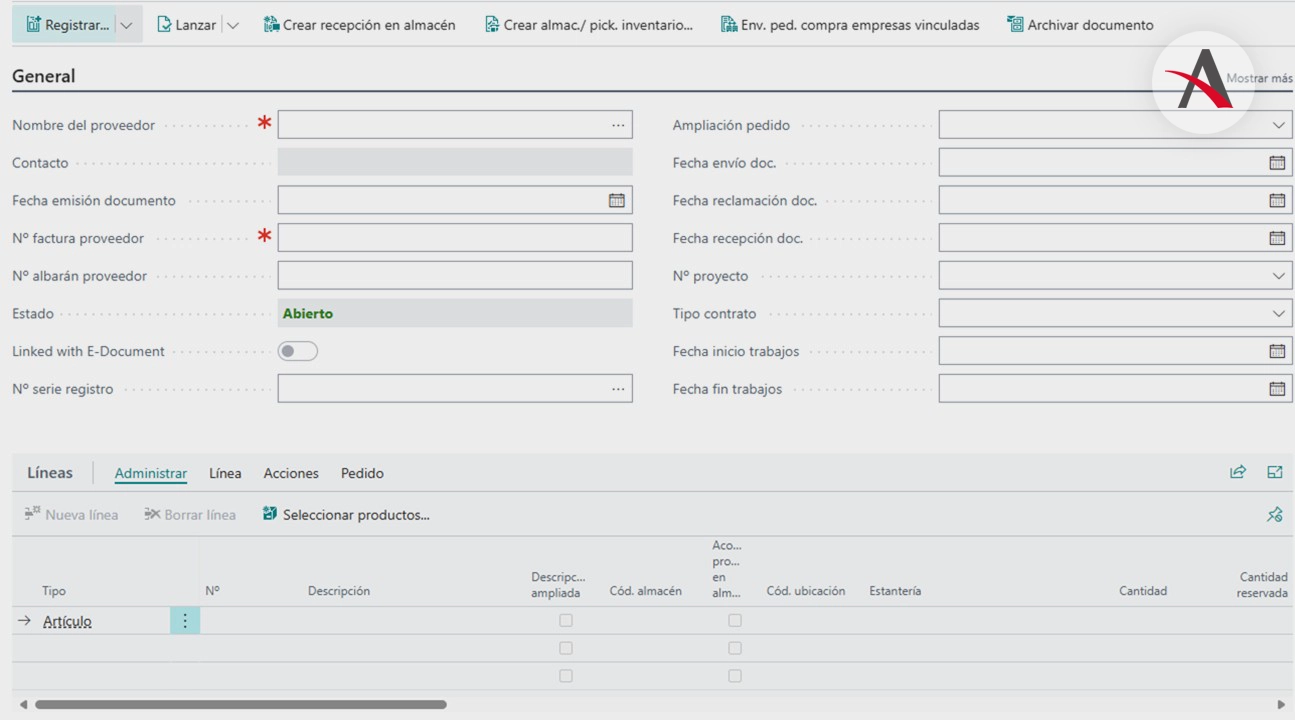Viewport: 1295px width, 720px height.
Task: Click the share icon in Líneas header
Action: point(1238,473)
